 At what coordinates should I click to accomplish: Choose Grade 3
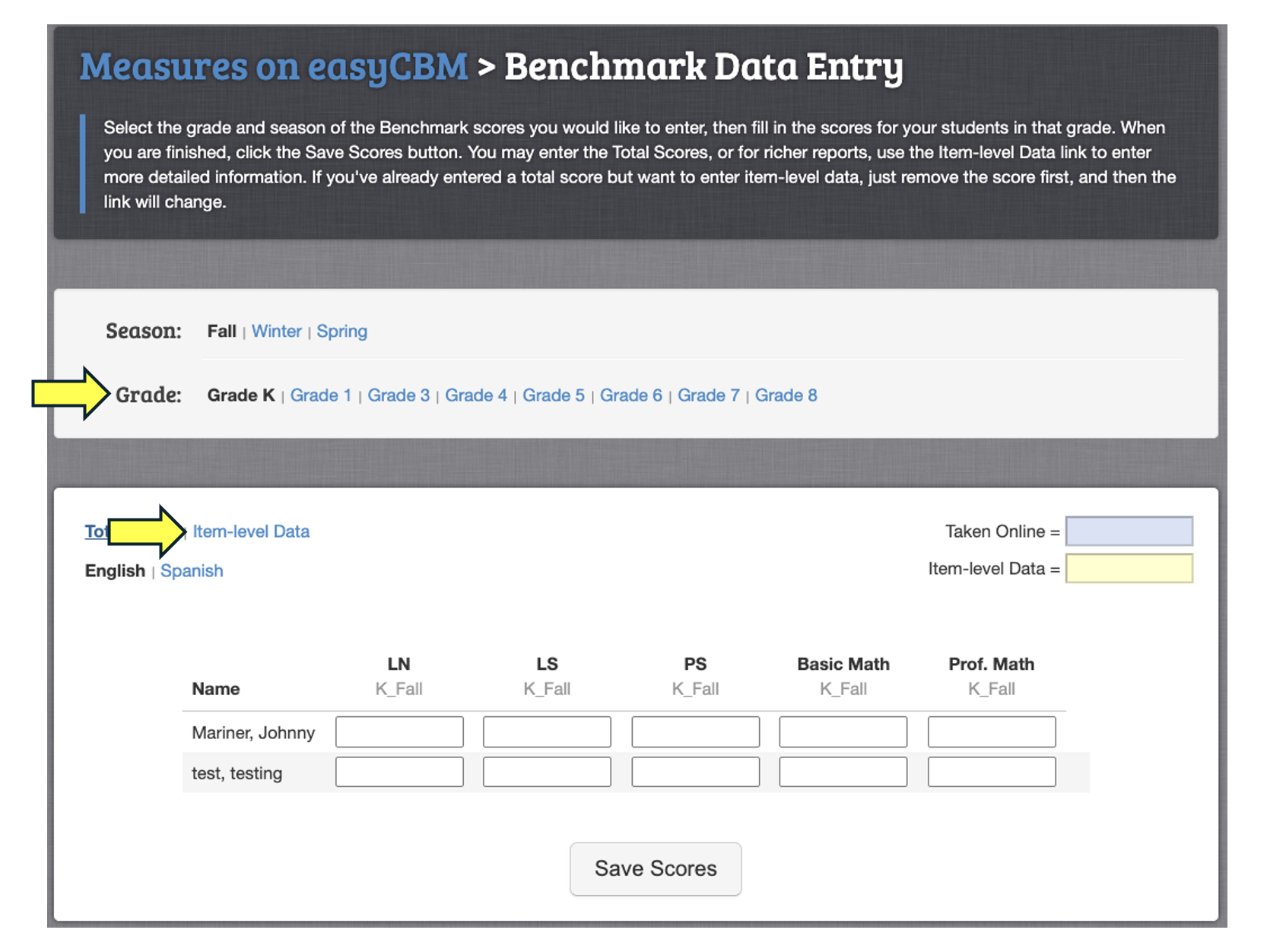point(399,395)
